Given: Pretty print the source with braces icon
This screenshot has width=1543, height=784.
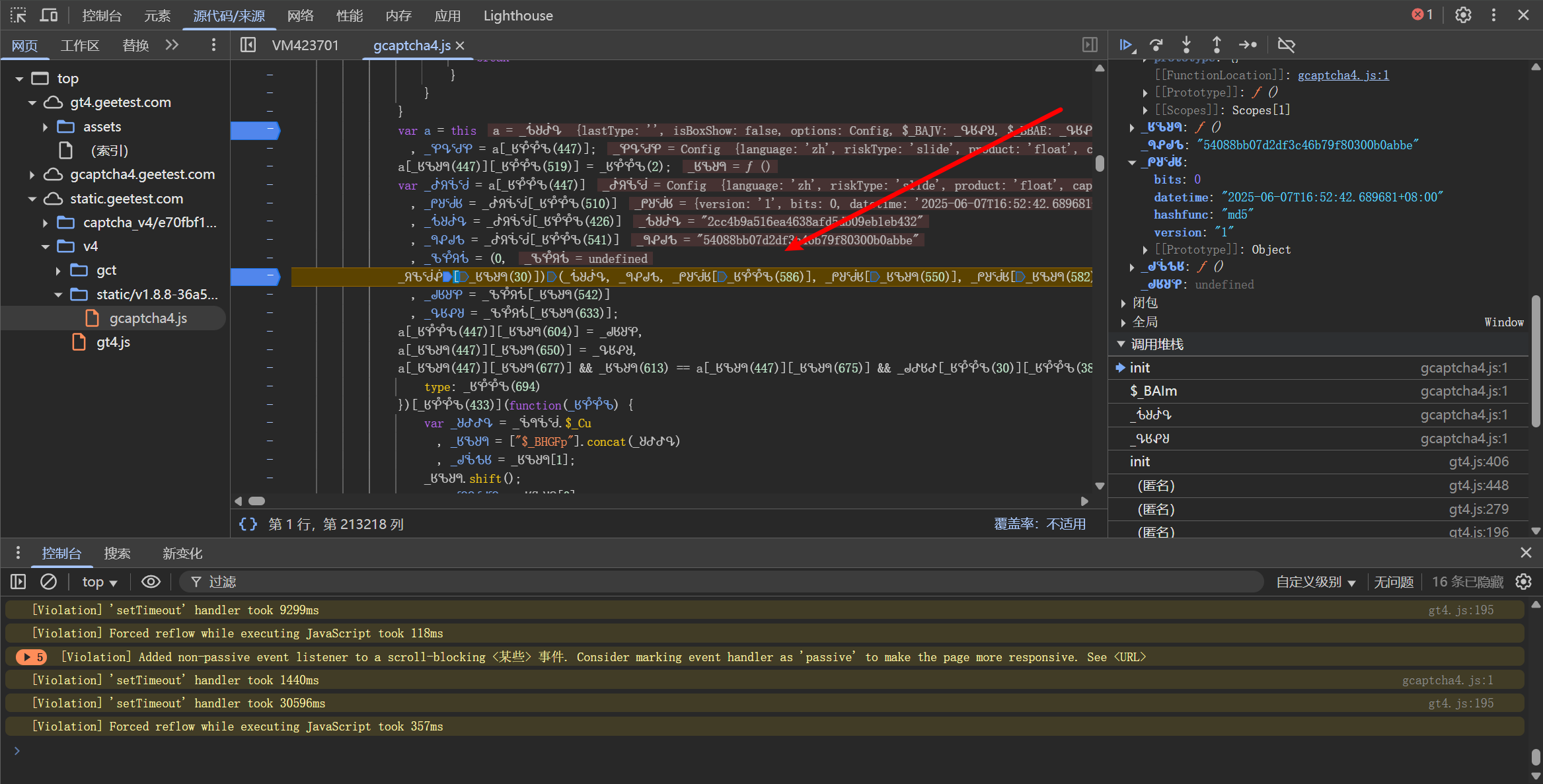Looking at the screenshot, I should coord(248,524).
